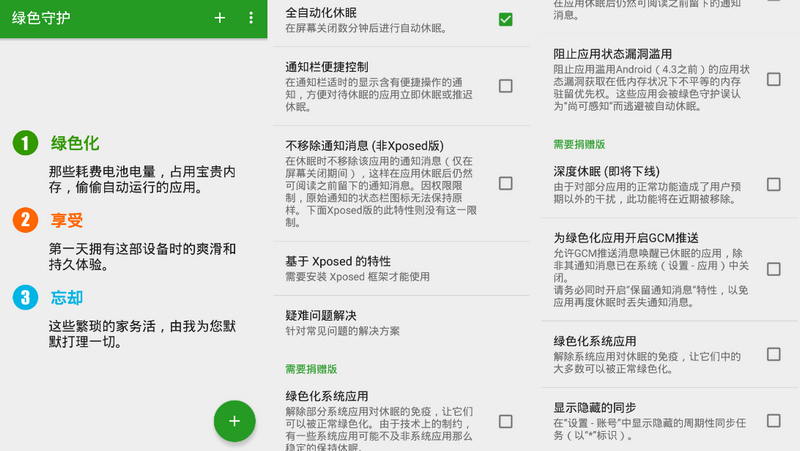
Task: Tap the orange number 2 circle
Action: pos(25,220)
